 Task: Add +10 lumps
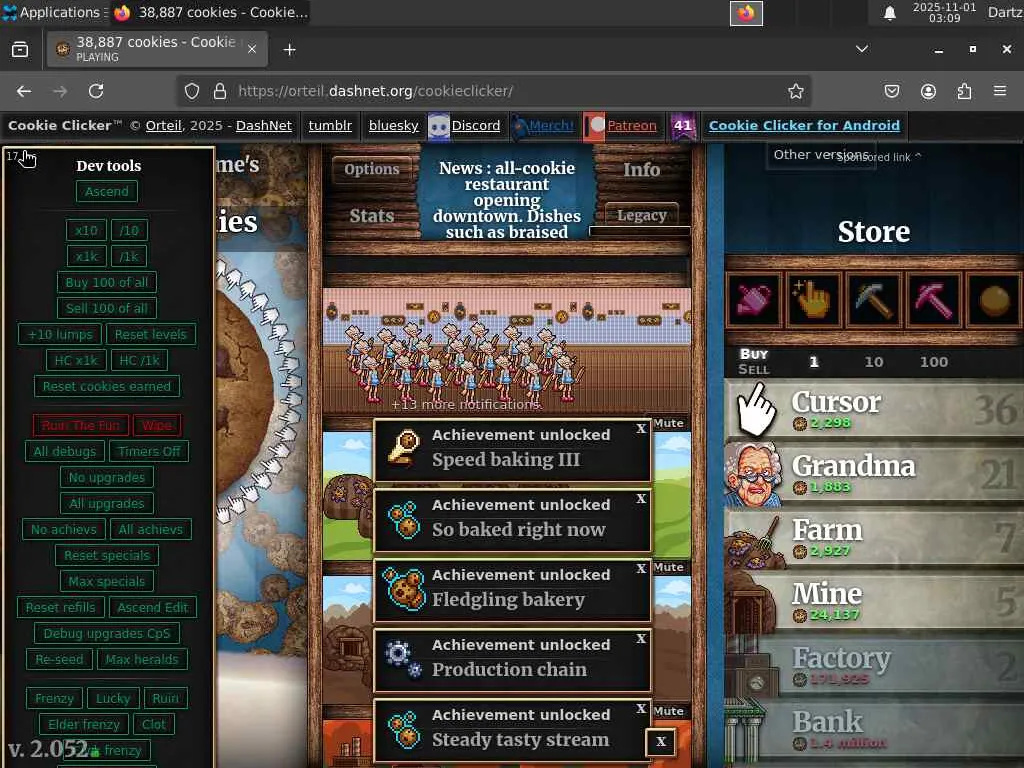point(60,334)
